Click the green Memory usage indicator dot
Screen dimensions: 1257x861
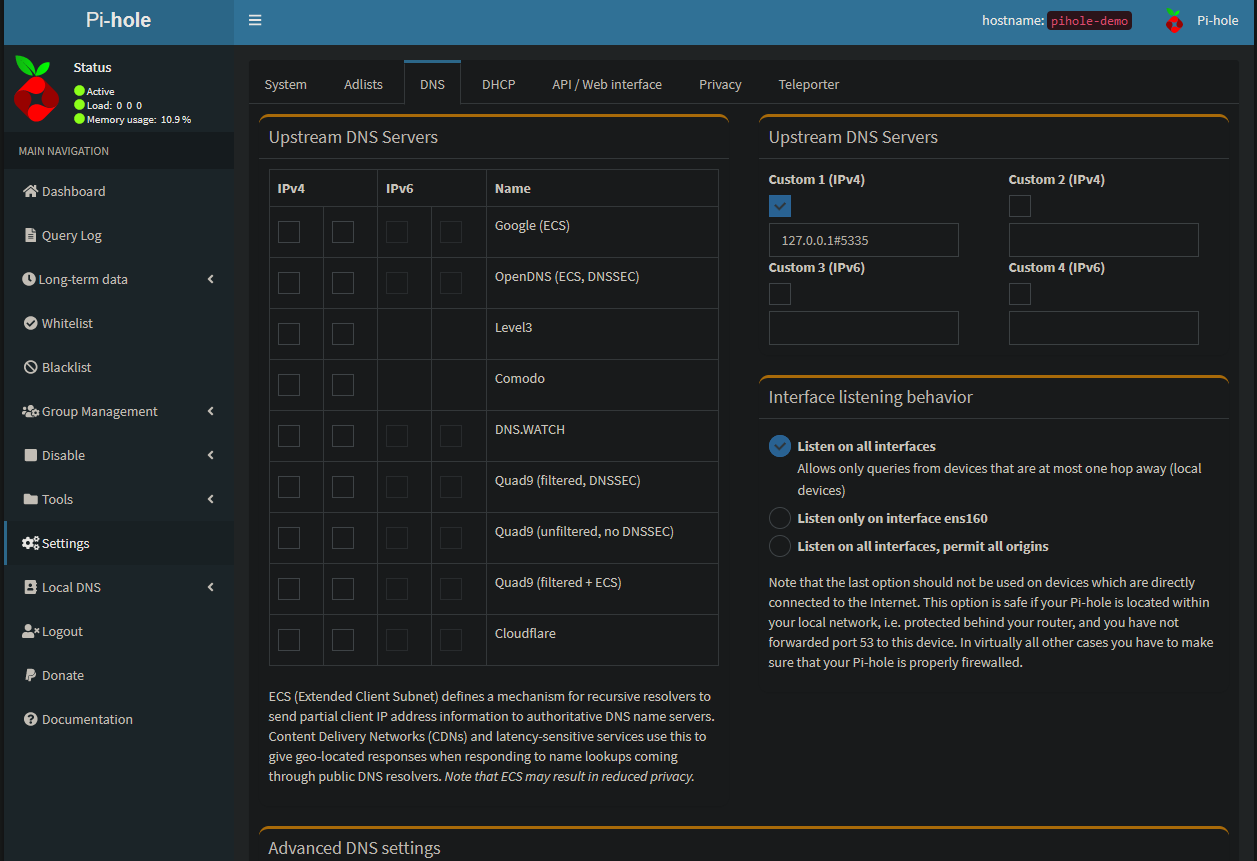[79, 119]
